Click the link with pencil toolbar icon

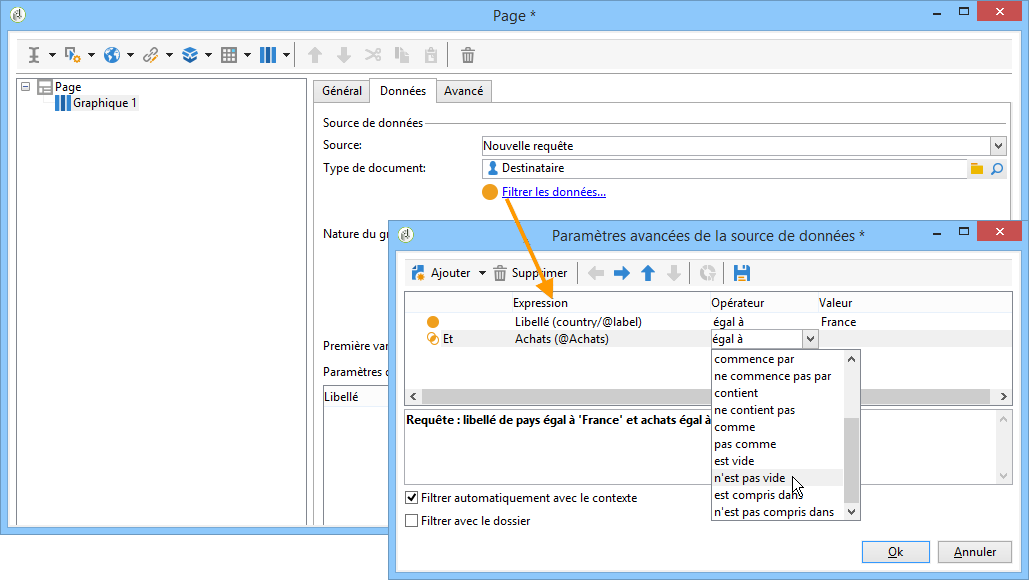(151, 55)
